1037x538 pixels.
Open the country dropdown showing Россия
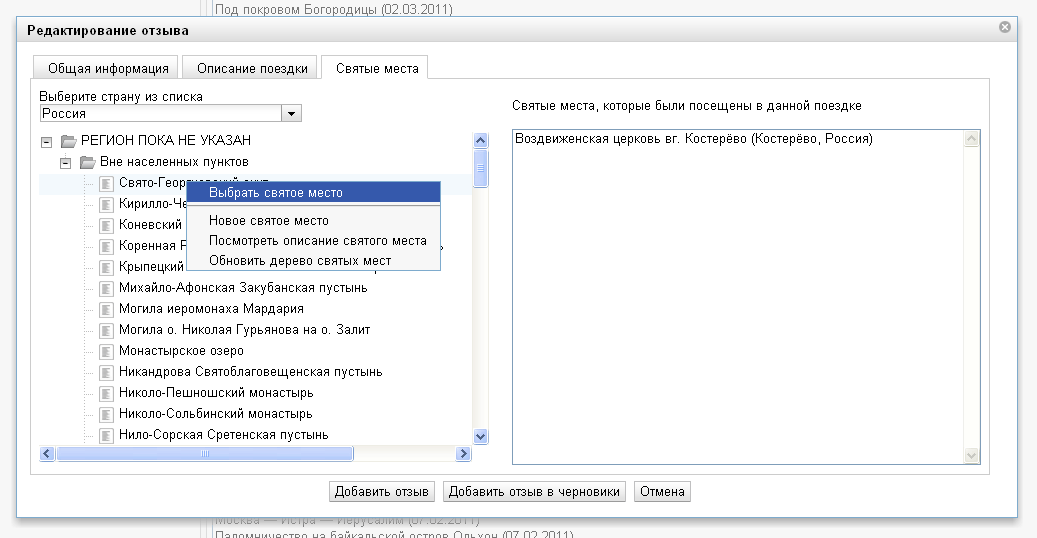[x=292, y=114]
